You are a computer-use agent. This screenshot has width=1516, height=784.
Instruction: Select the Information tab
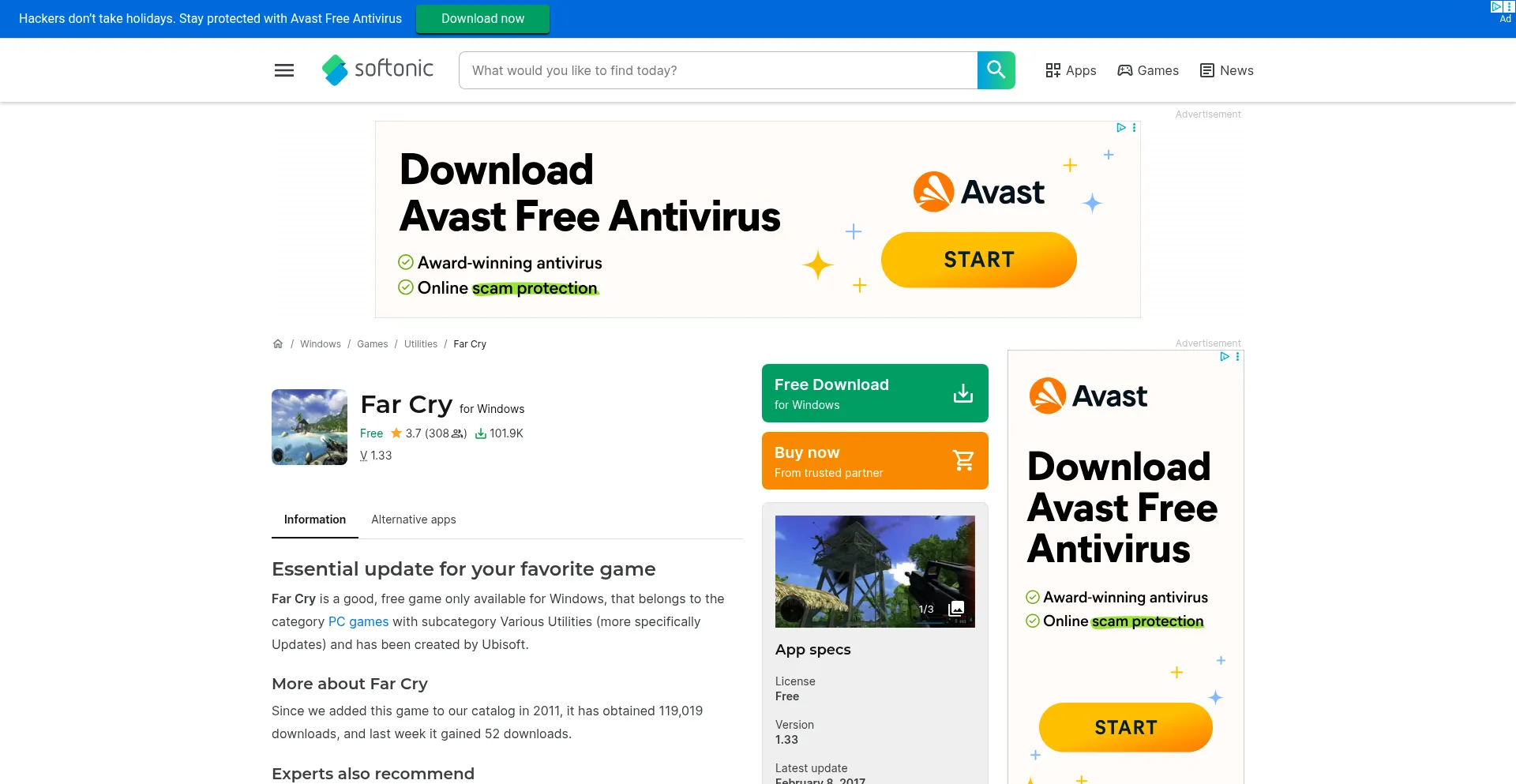point(315,520)
